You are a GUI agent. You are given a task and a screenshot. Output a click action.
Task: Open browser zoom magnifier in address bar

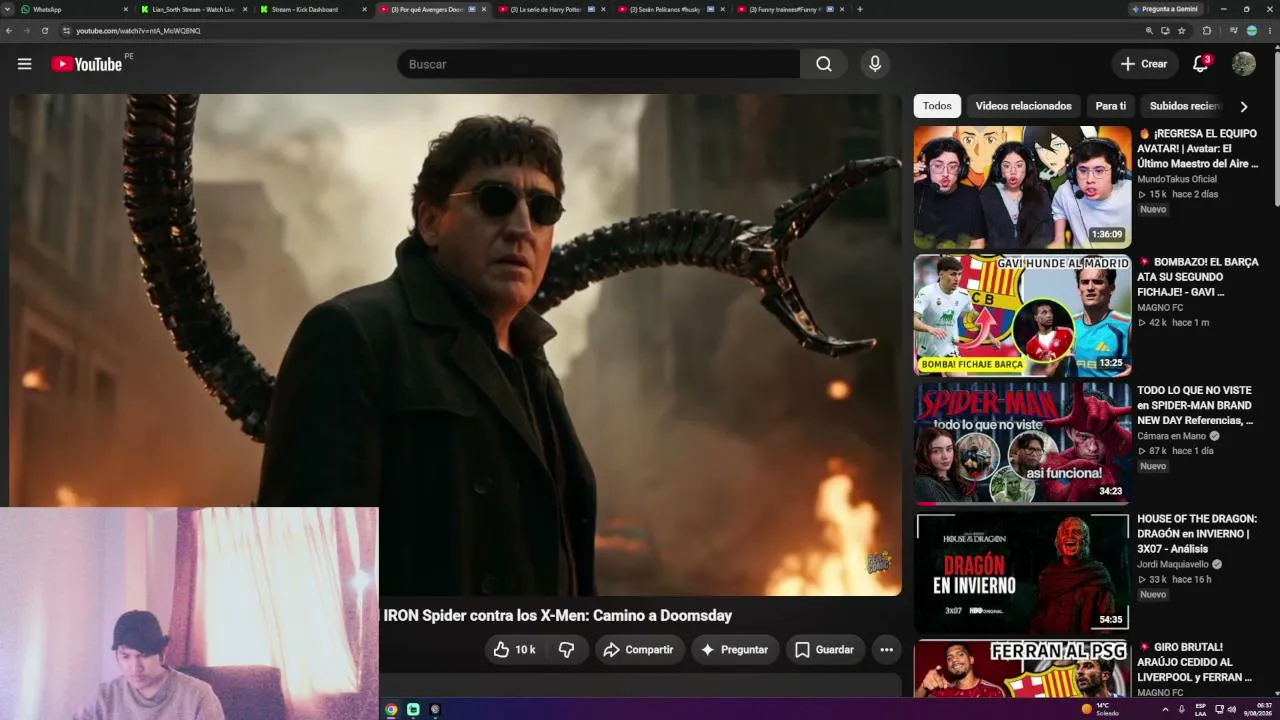(x=1149, y=31)
